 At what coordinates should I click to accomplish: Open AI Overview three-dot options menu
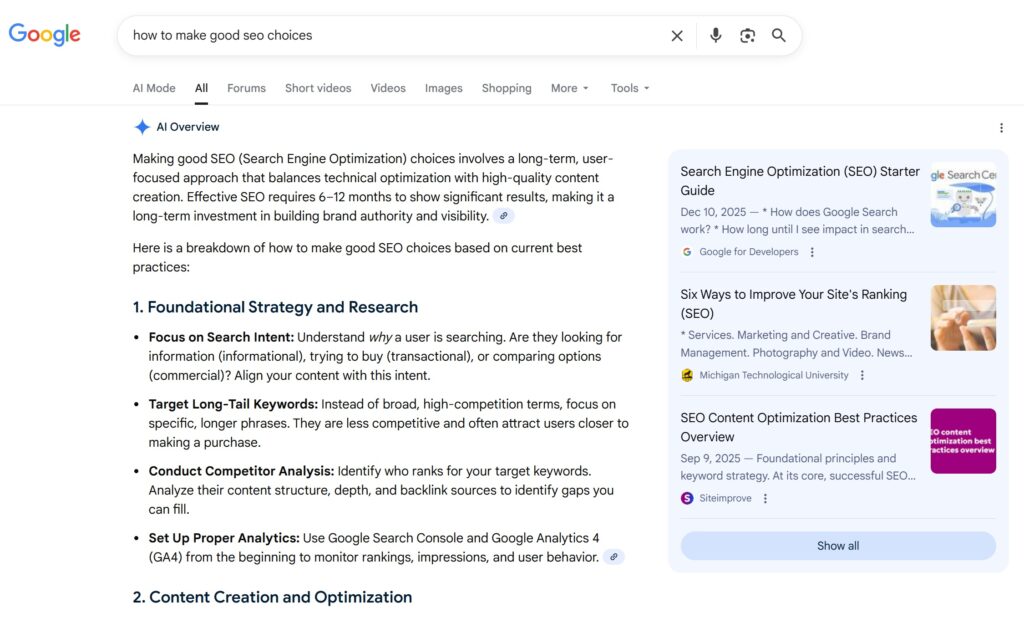1001,128
